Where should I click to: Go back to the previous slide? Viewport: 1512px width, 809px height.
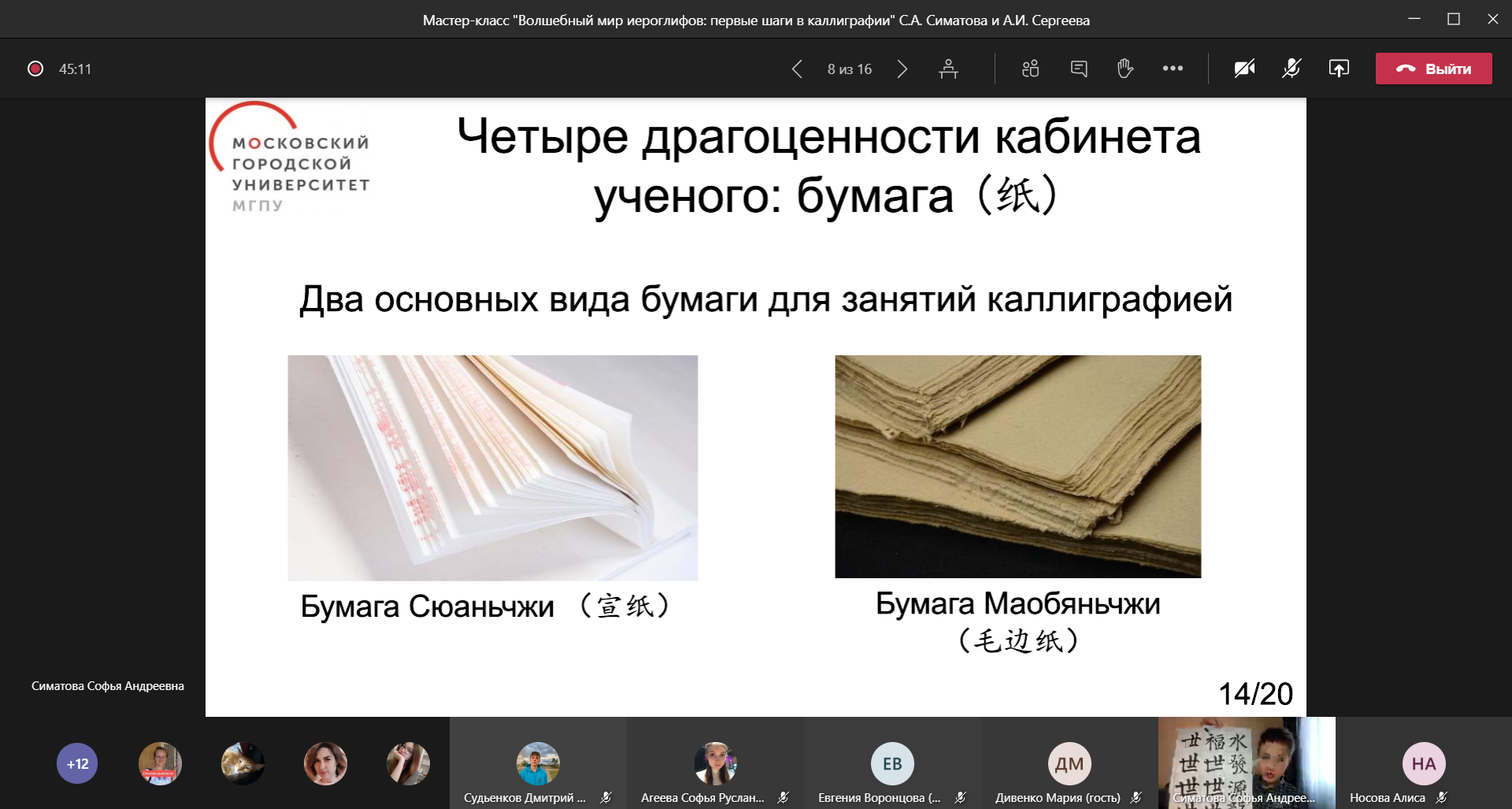pos(798,69)
